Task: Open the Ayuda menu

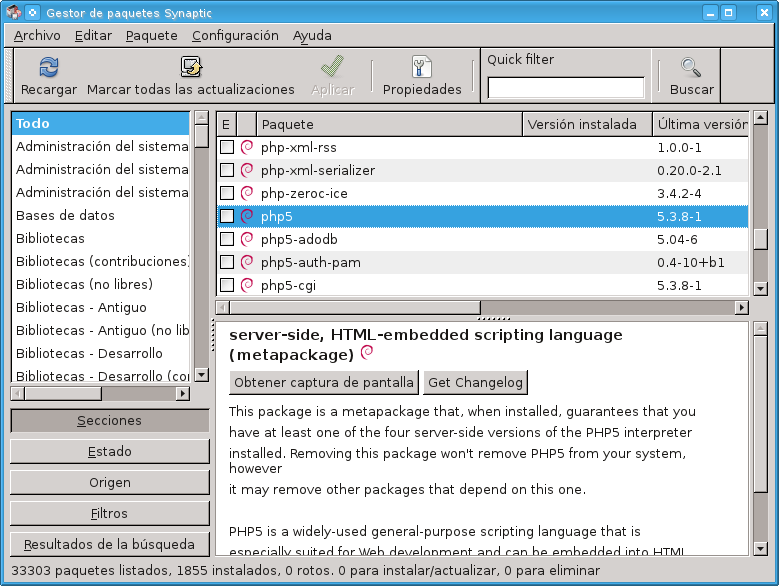Action: [312, 36]
